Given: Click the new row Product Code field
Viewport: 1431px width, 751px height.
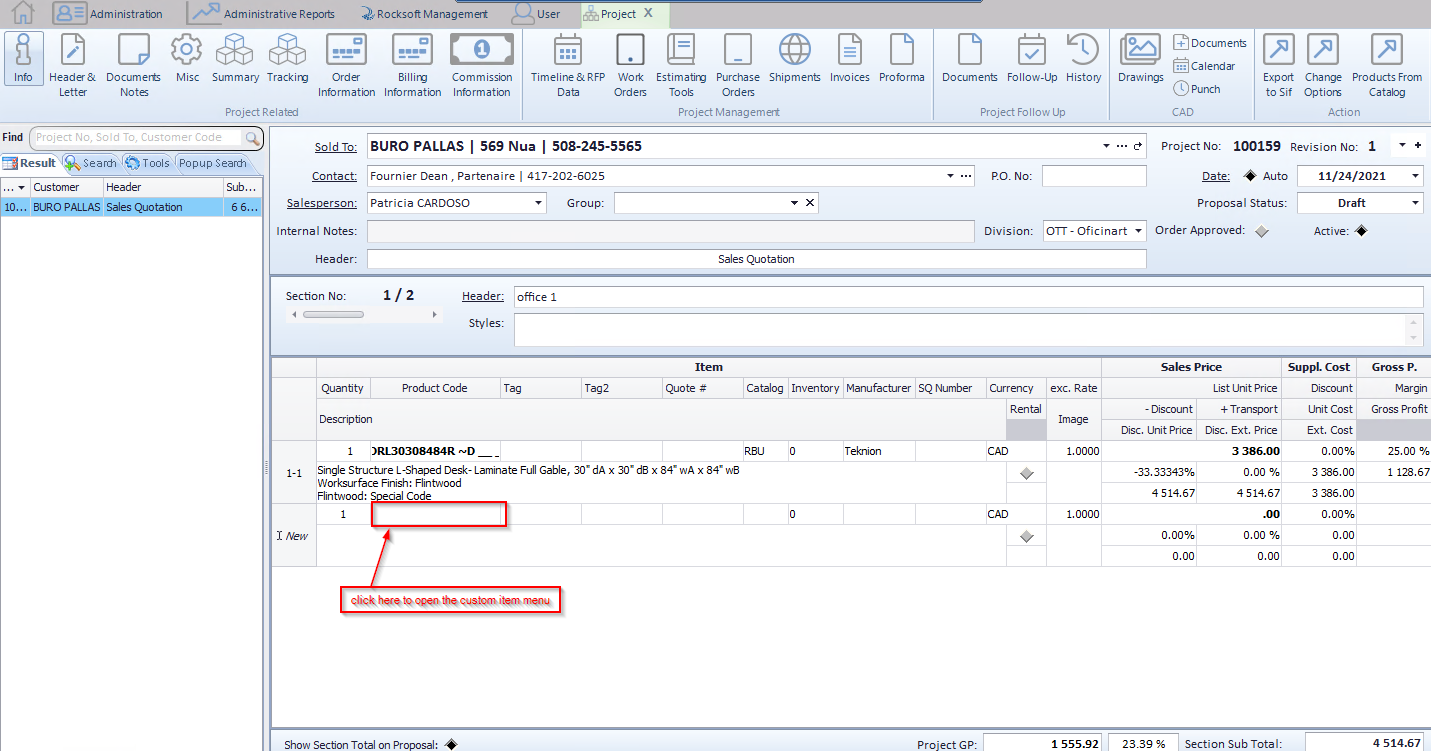Looking at the screenshot, I should (438, 514).
